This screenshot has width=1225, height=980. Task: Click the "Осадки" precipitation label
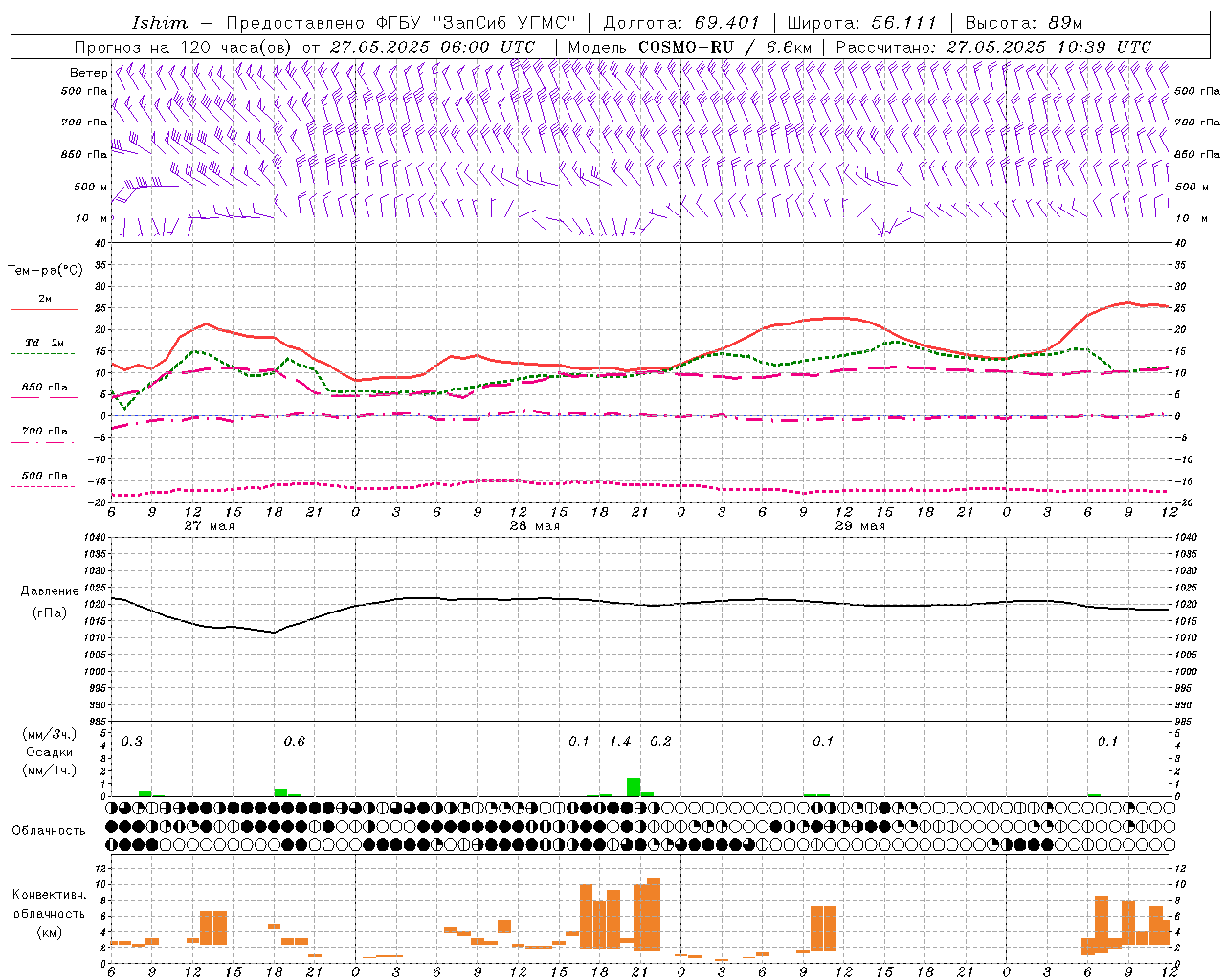[49, 752]
